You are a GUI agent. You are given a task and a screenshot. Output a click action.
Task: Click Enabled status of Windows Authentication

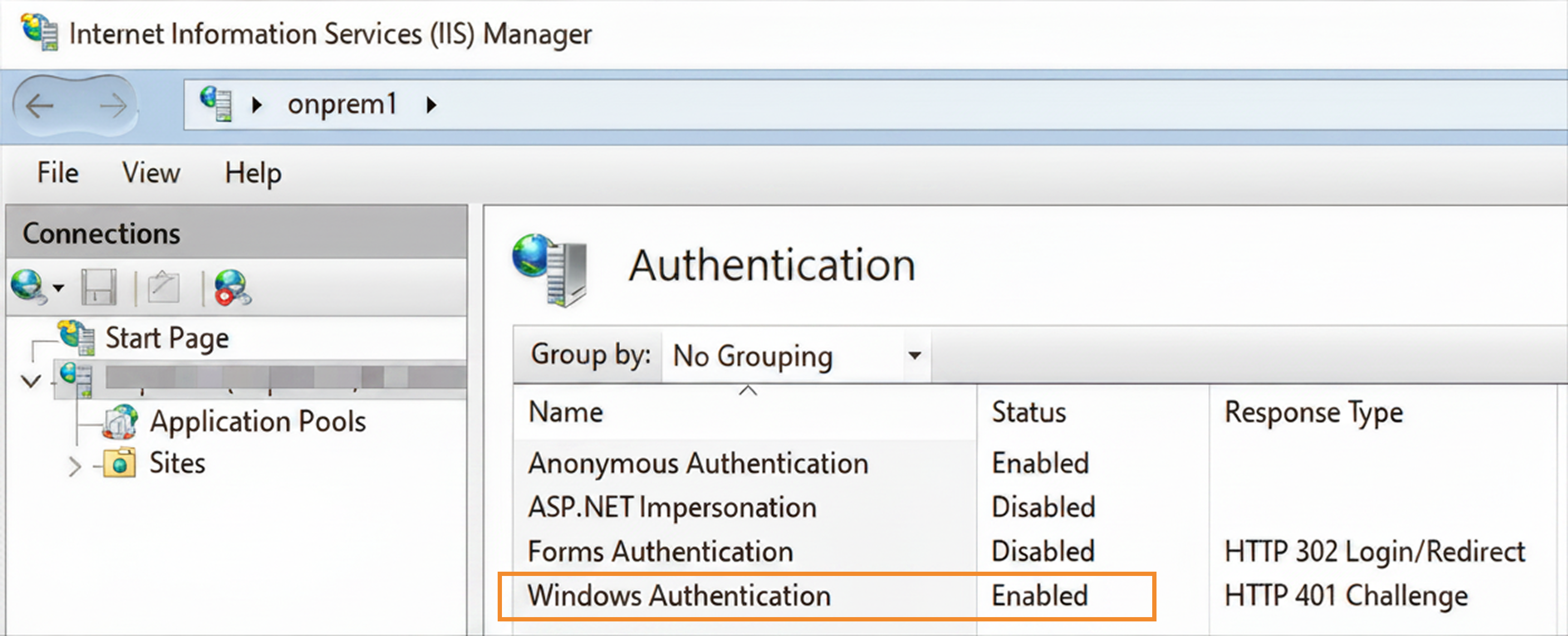(1040, 595)
